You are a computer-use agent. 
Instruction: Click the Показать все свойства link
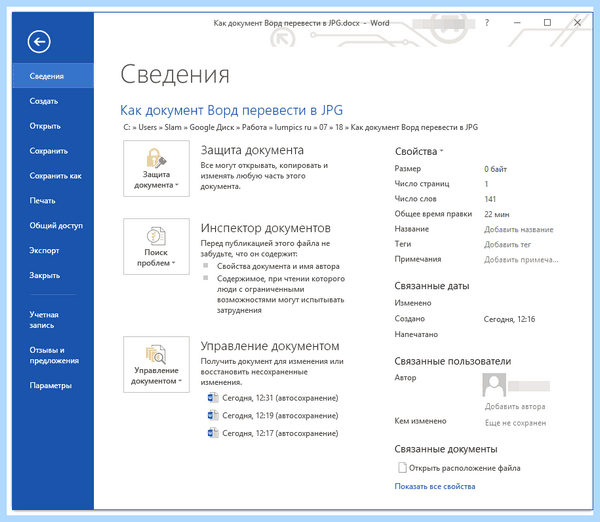pyautogui.click(x=435, y=486)
